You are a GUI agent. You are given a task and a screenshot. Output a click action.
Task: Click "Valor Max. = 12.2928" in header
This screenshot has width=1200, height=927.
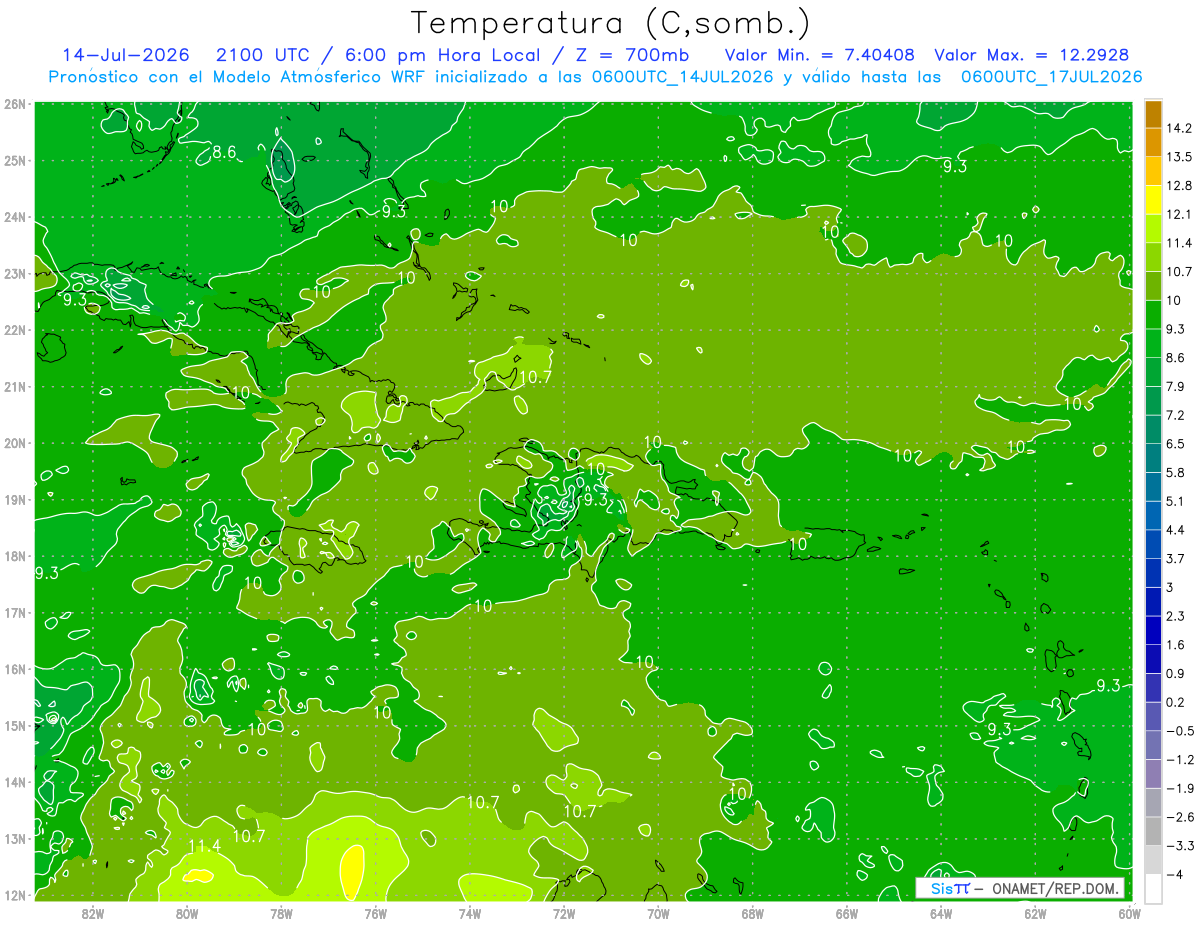coord(1032,54)
